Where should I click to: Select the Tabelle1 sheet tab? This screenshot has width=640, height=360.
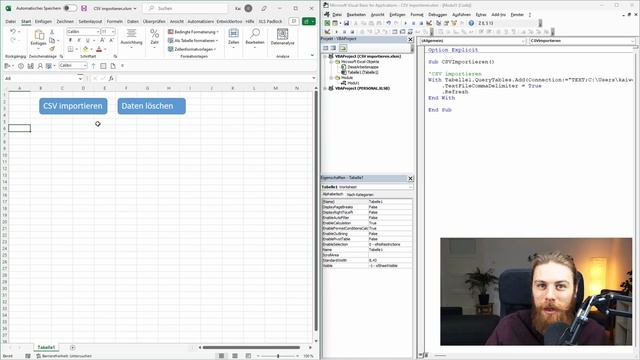click(46, 347)
